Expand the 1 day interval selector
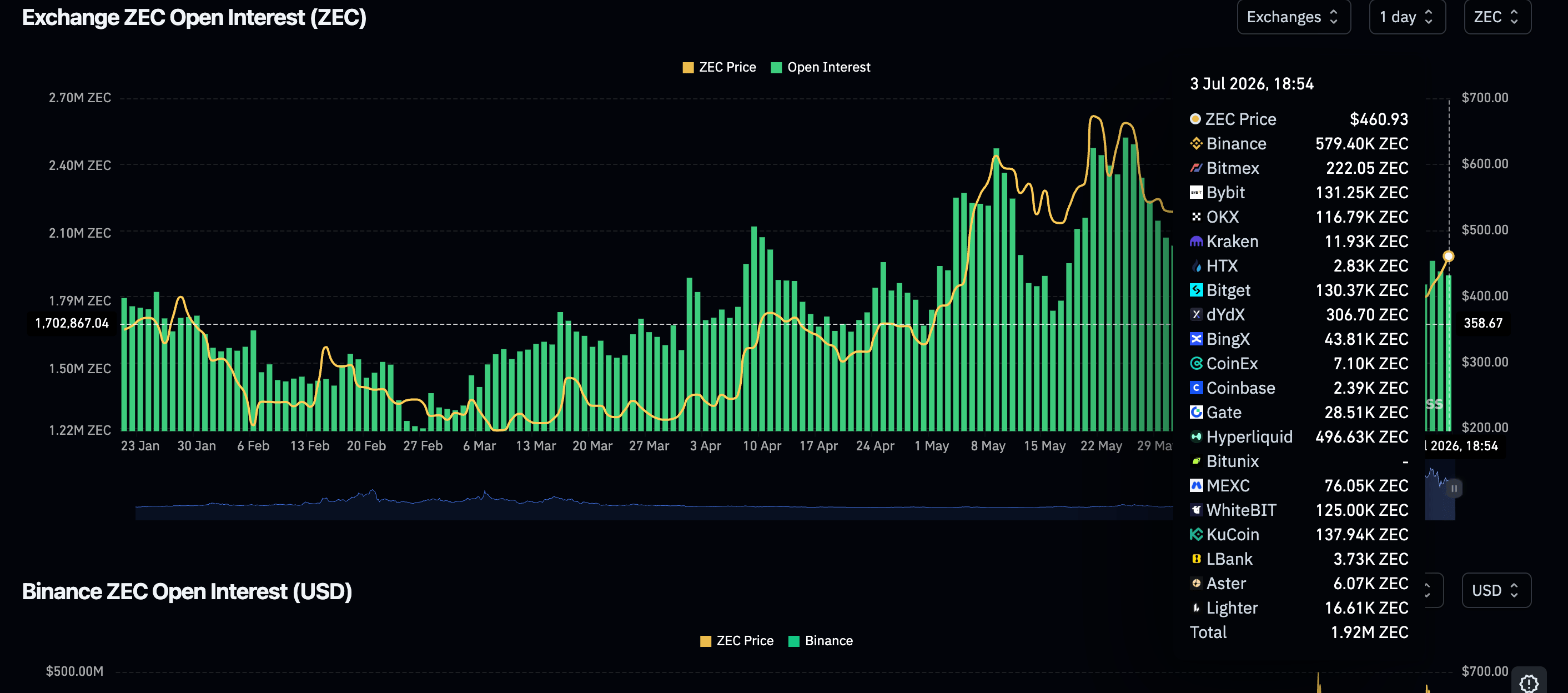The image size is (1568, 693). (x=1406, y=17)
